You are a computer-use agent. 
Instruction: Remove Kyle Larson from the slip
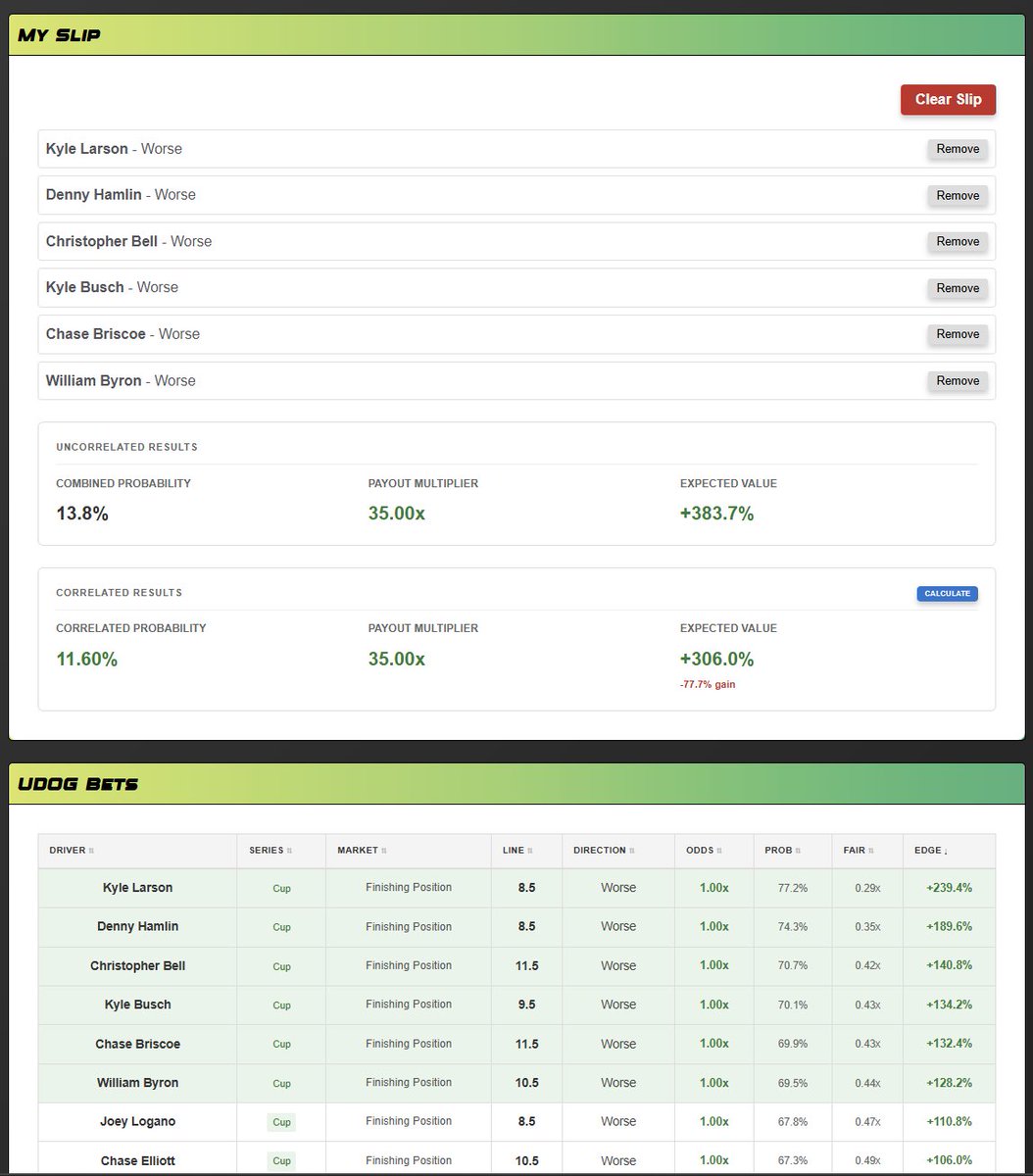(957, 149)
